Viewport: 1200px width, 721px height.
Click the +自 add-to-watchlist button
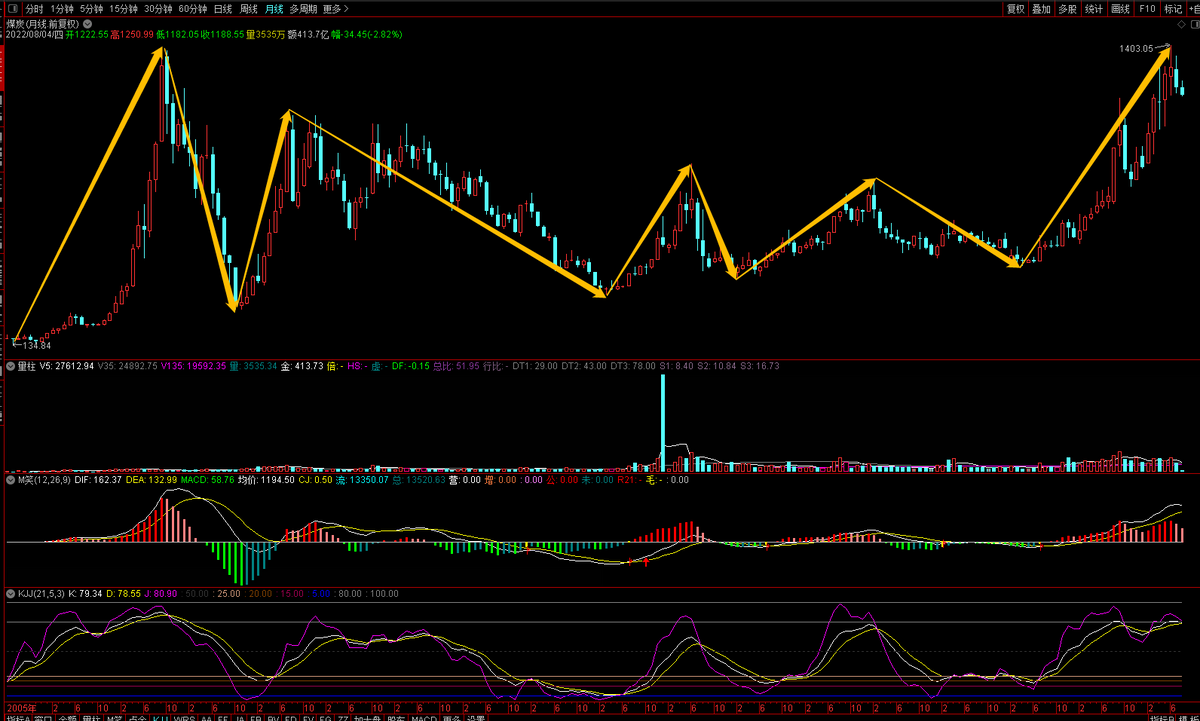(x=1194, y=9)
